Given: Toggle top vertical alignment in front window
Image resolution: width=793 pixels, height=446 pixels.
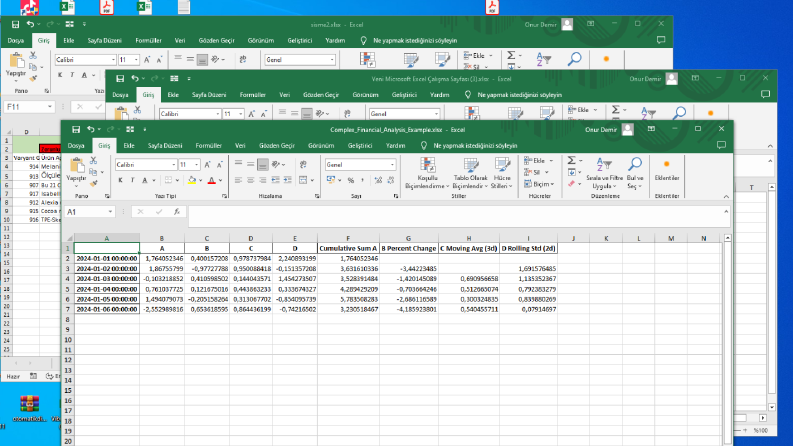Looking at the screenshot, I should click(238, 164).
